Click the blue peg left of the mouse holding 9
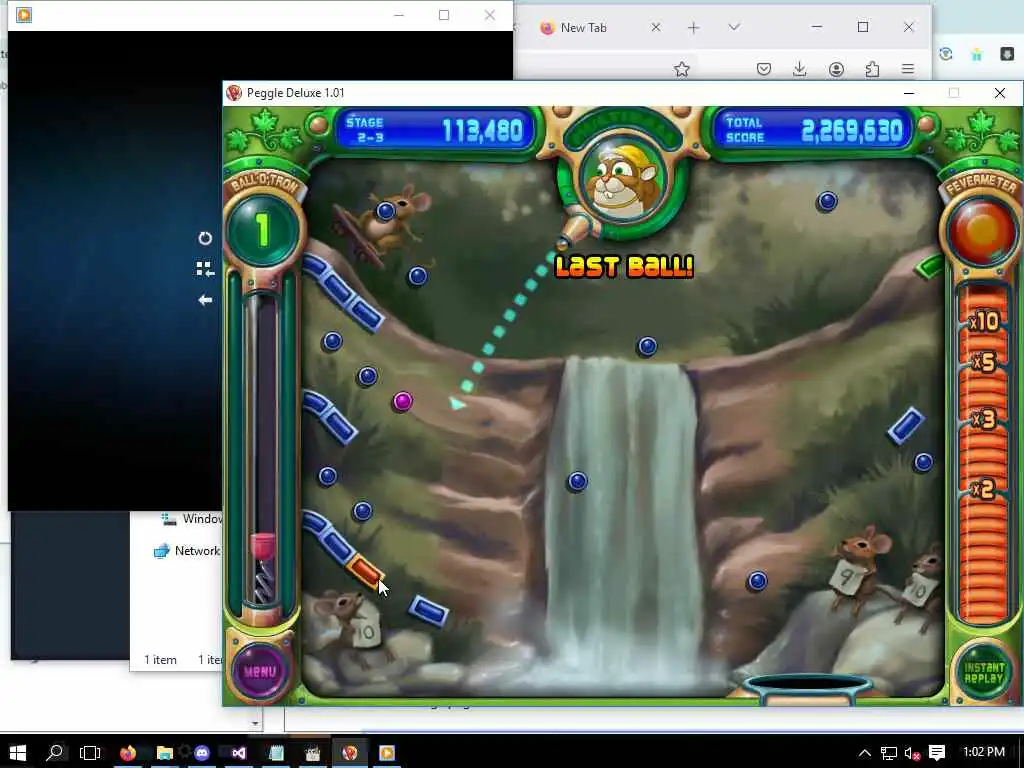This screenshot has width=1024, height=768. (758, 581)
